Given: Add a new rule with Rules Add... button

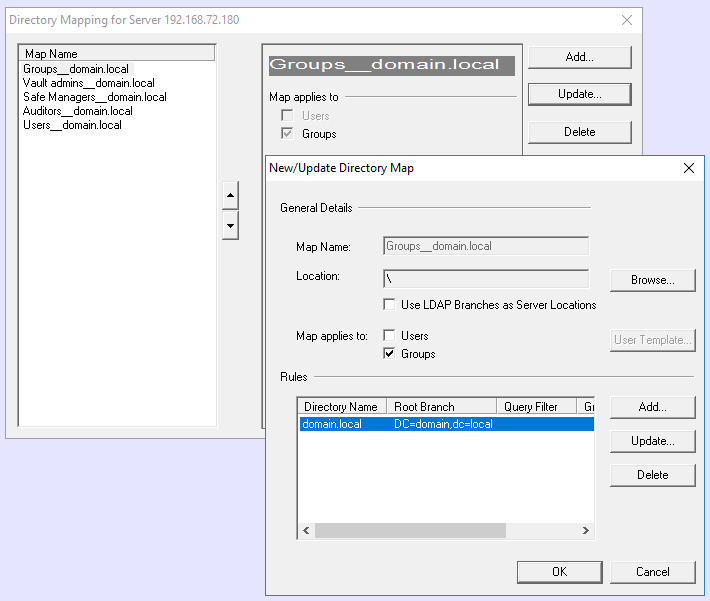Looking at the screenshot, I should point(652,407).
